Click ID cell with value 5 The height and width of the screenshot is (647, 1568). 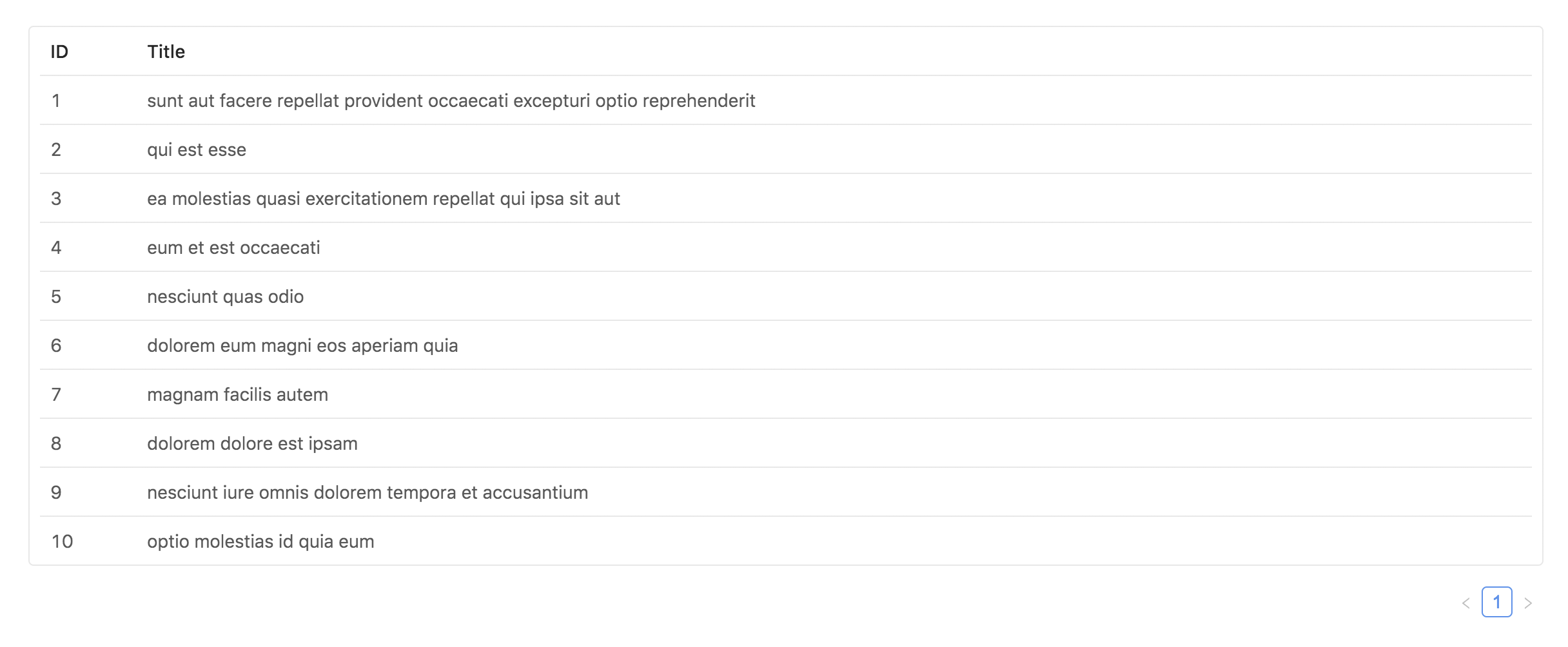56,296
